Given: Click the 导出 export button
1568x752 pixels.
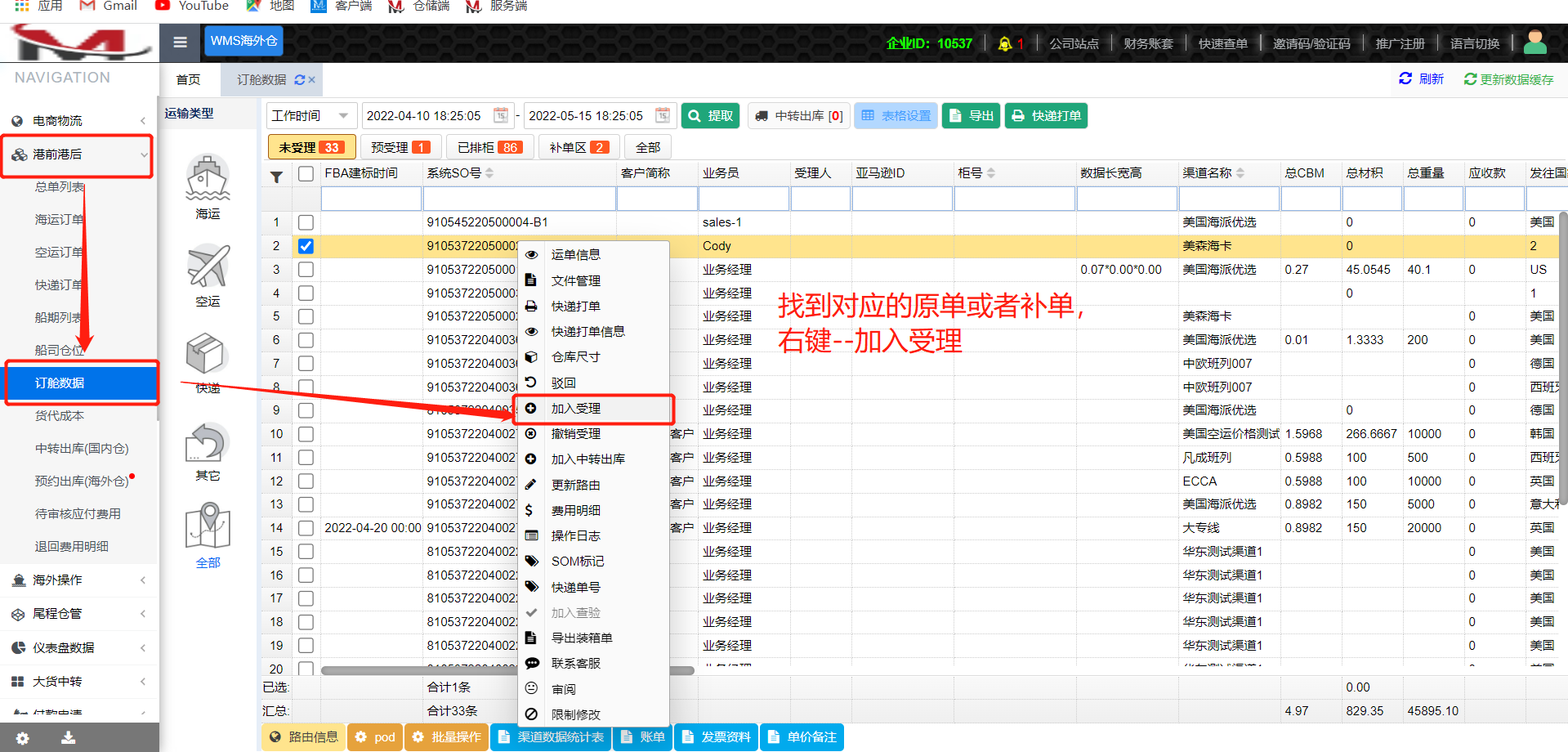Looking at the screenshot, I should pyautogui.click(x=972, y=116).
